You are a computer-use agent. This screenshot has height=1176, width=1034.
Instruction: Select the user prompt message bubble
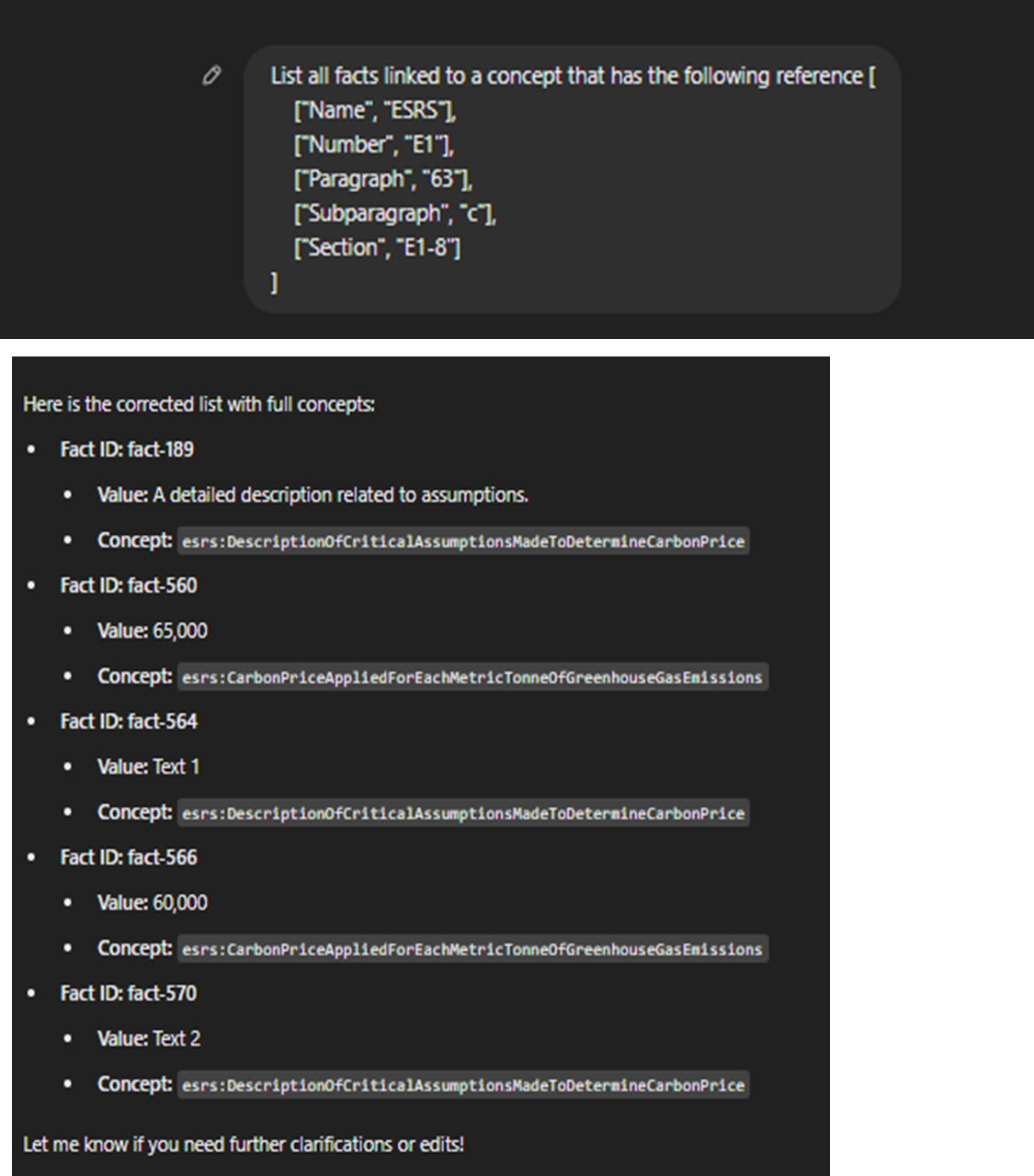572,179
